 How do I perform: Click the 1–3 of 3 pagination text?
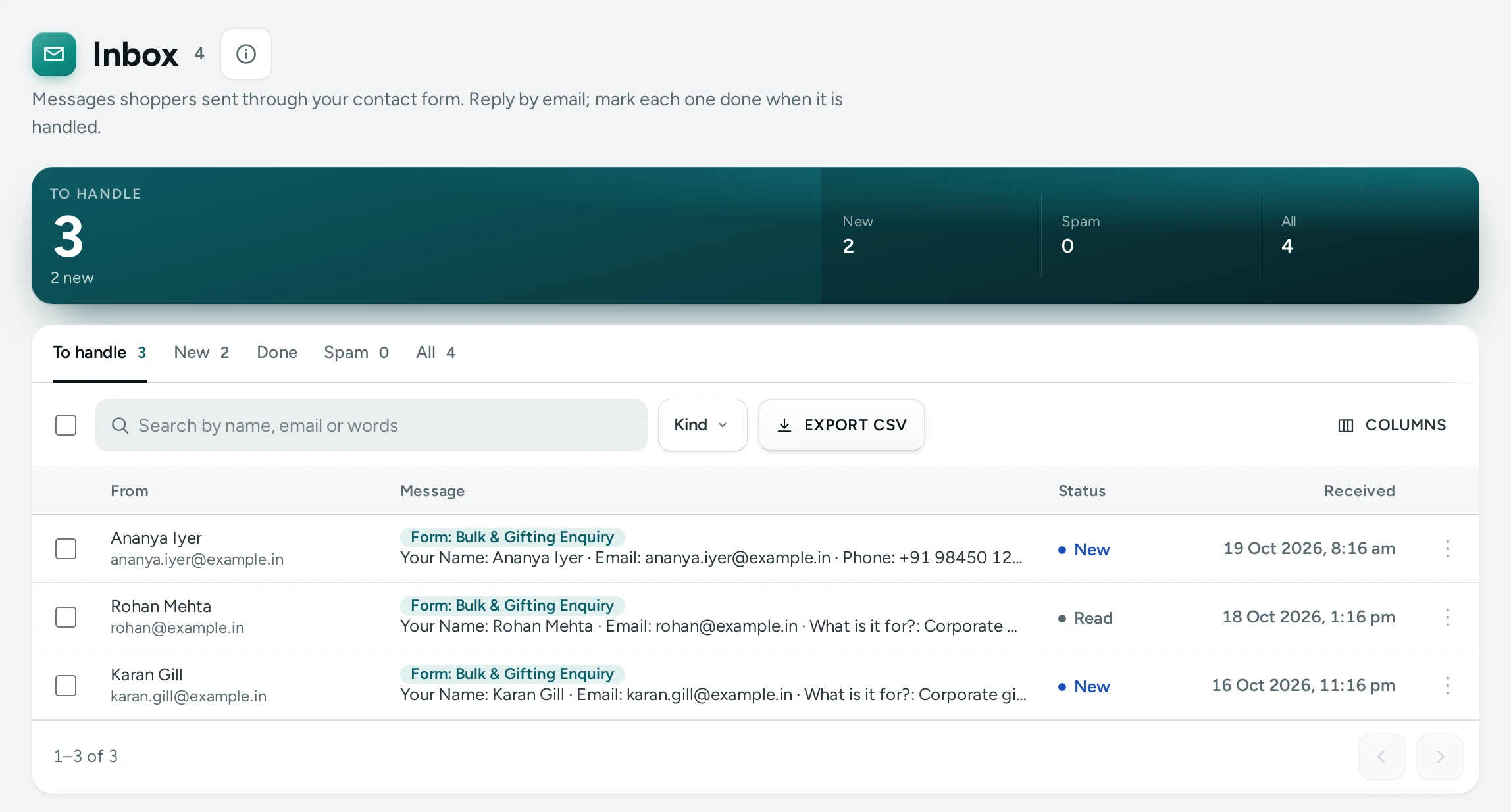pos(86,757)
